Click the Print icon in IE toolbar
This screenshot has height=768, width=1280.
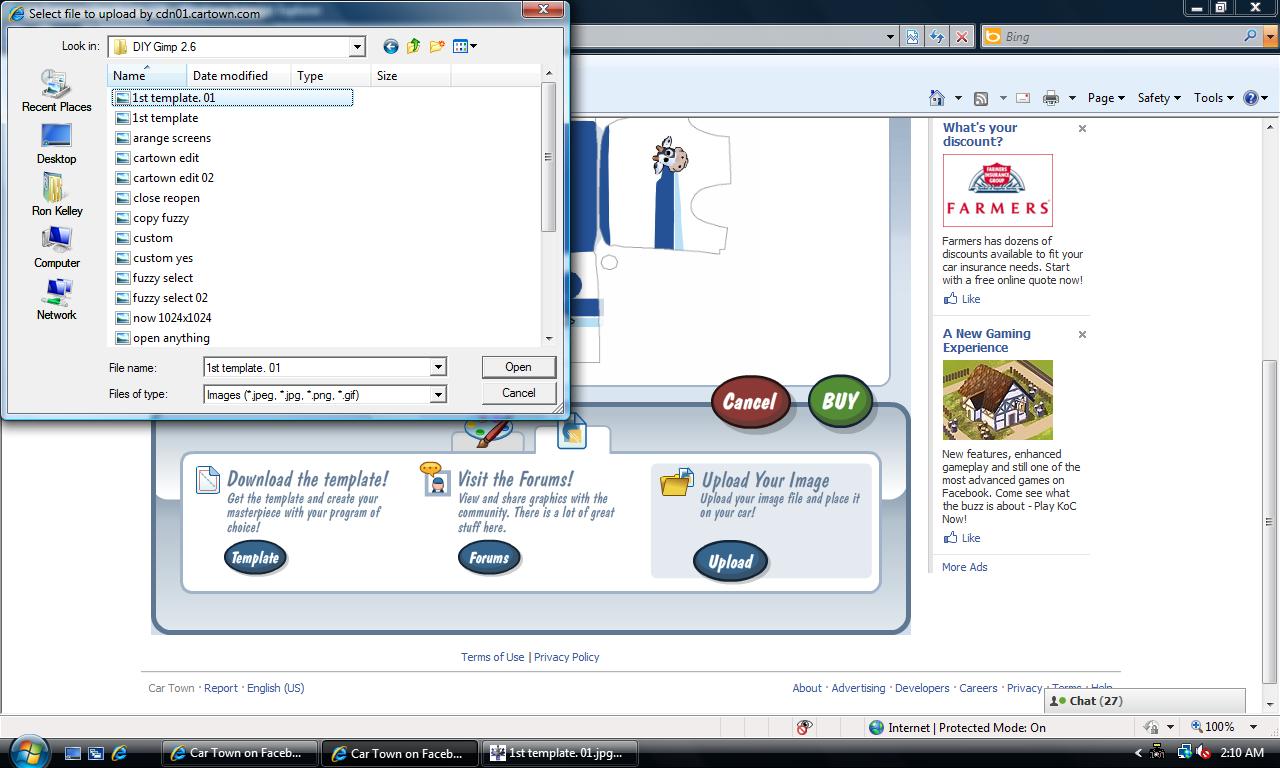pos(1050,98)
